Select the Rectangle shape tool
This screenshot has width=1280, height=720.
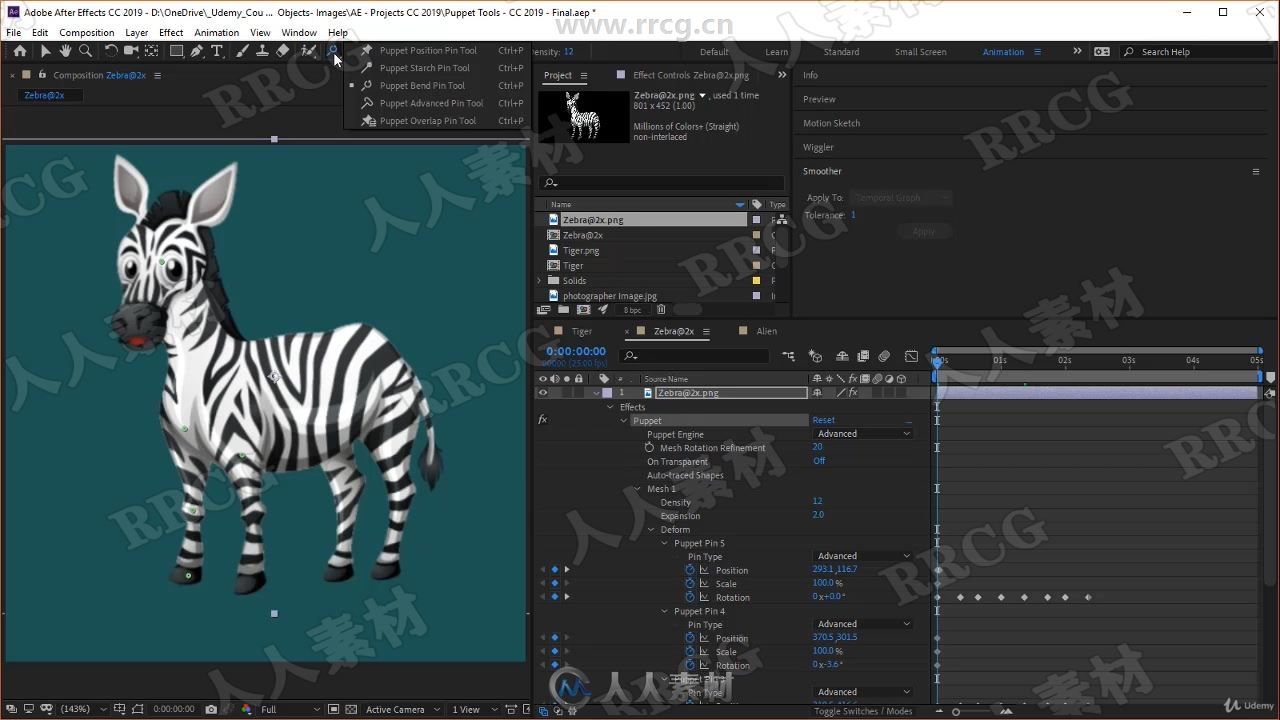176,51
